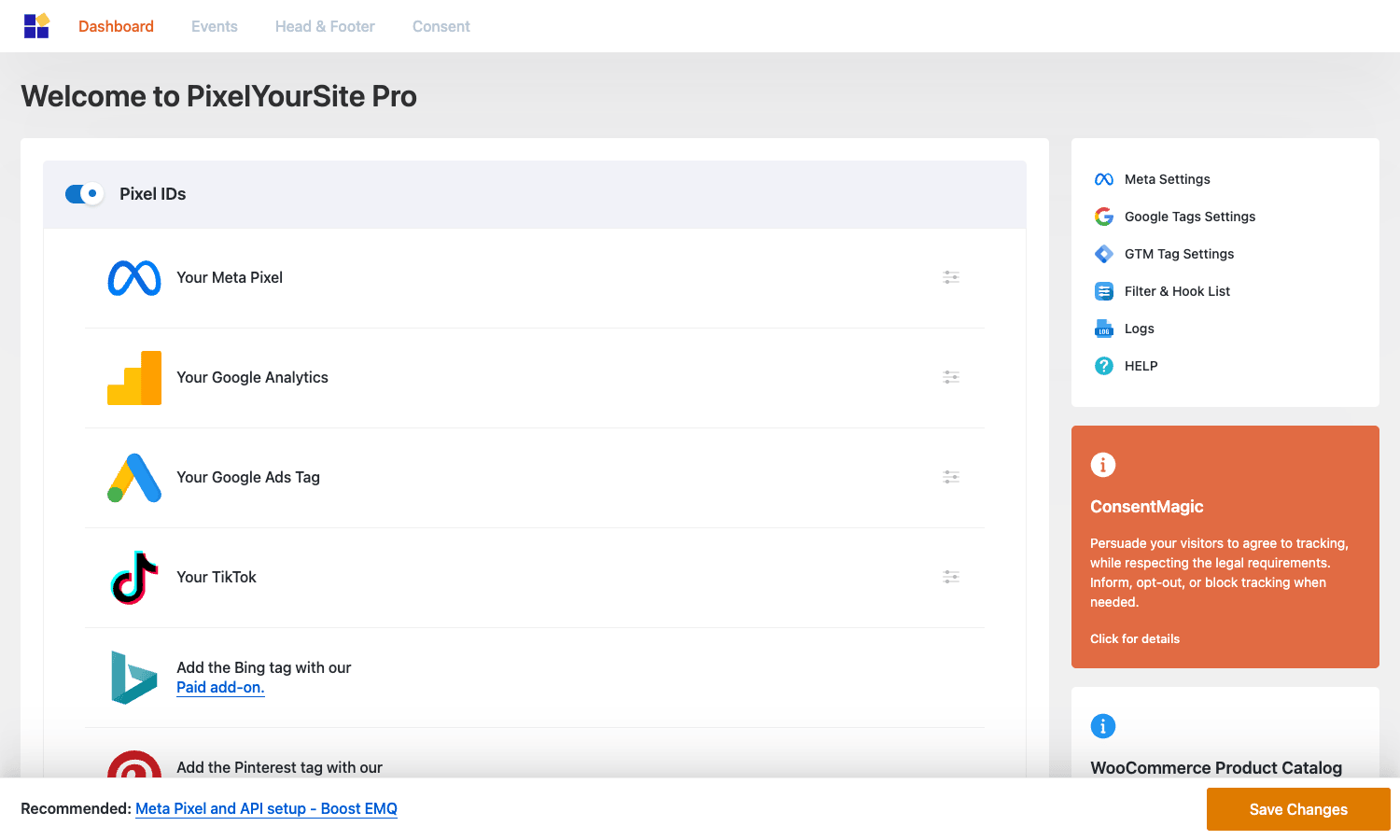Click the Meta icon beside Meta Settings
The image size is (1400, 840).
(x=1104, y=179)
